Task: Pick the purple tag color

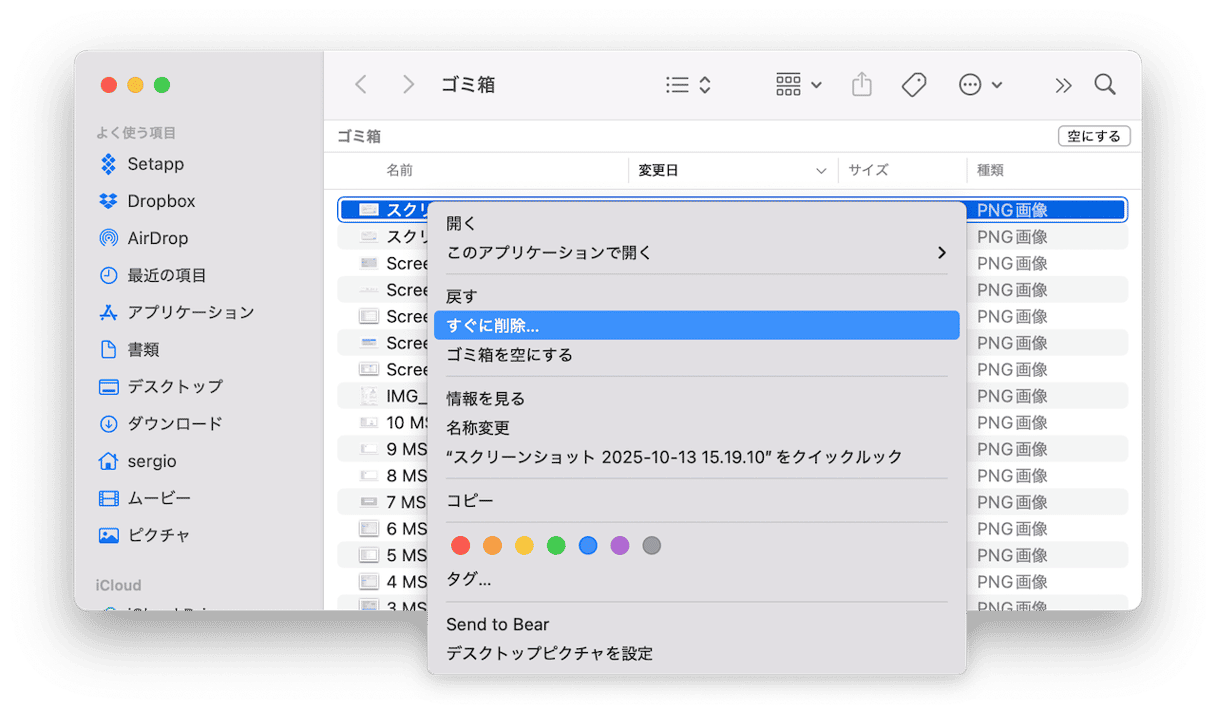Action: pos(620,546)
